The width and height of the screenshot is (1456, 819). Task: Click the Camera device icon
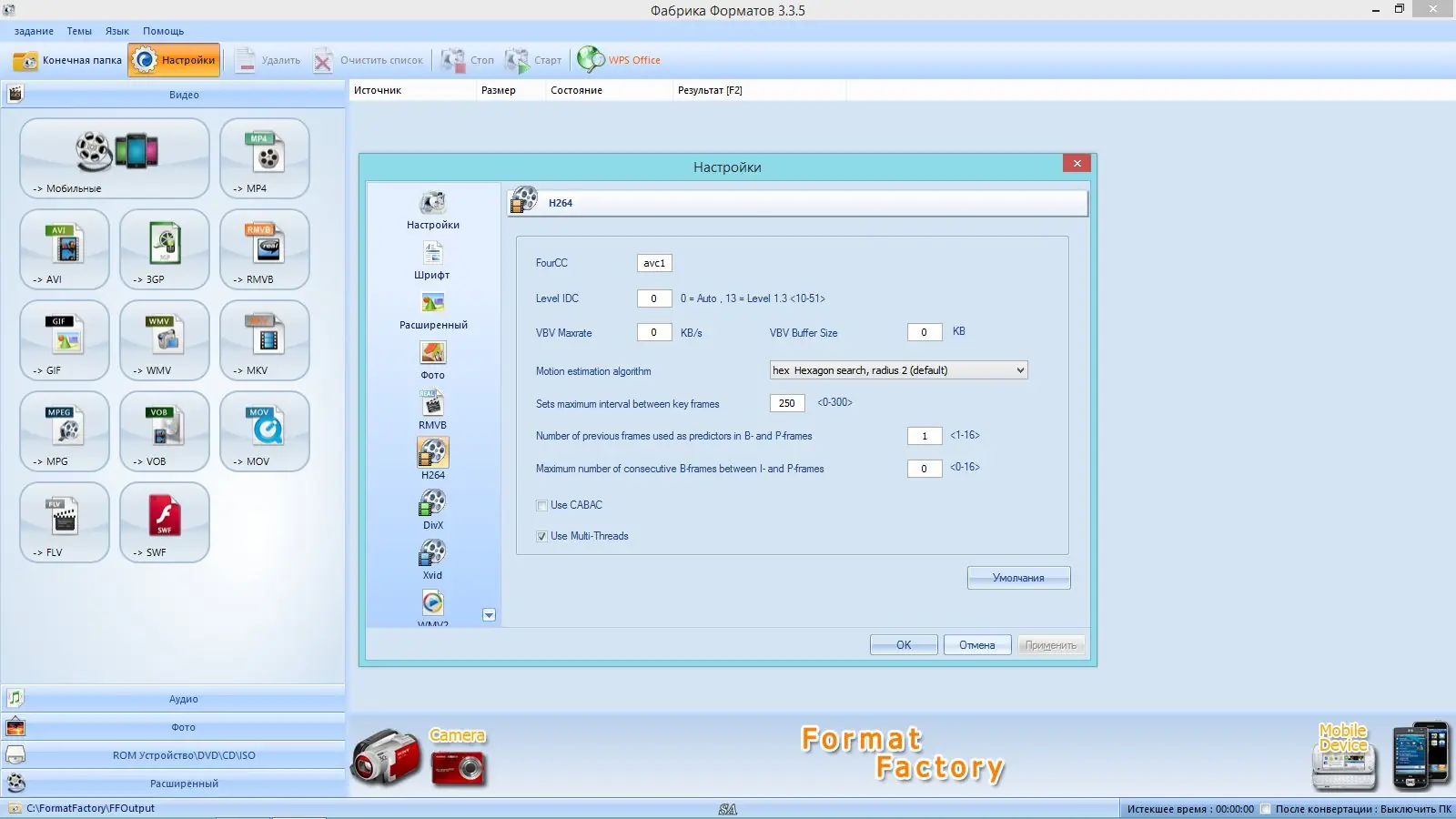click(420, 758)
